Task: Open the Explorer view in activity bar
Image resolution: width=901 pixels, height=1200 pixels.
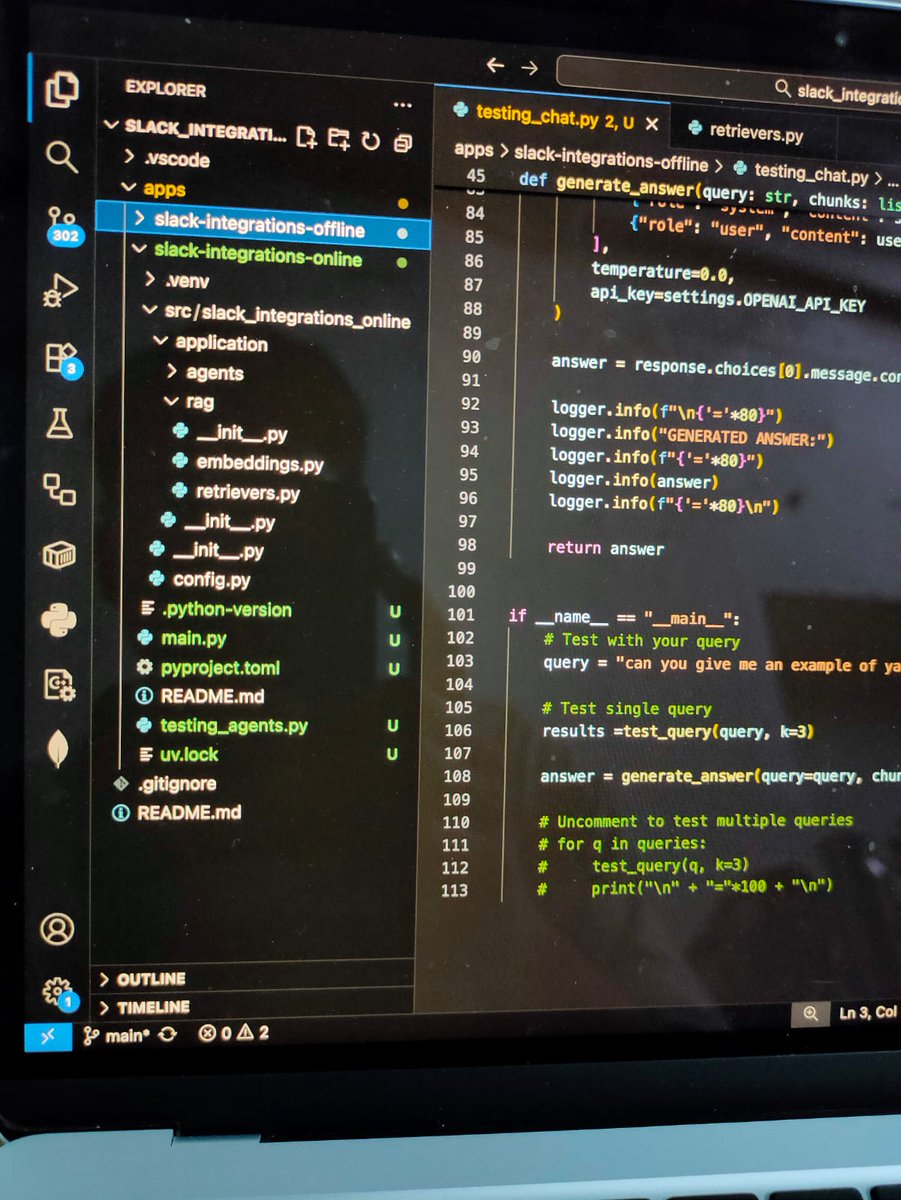Action: (x=61, y=90)
